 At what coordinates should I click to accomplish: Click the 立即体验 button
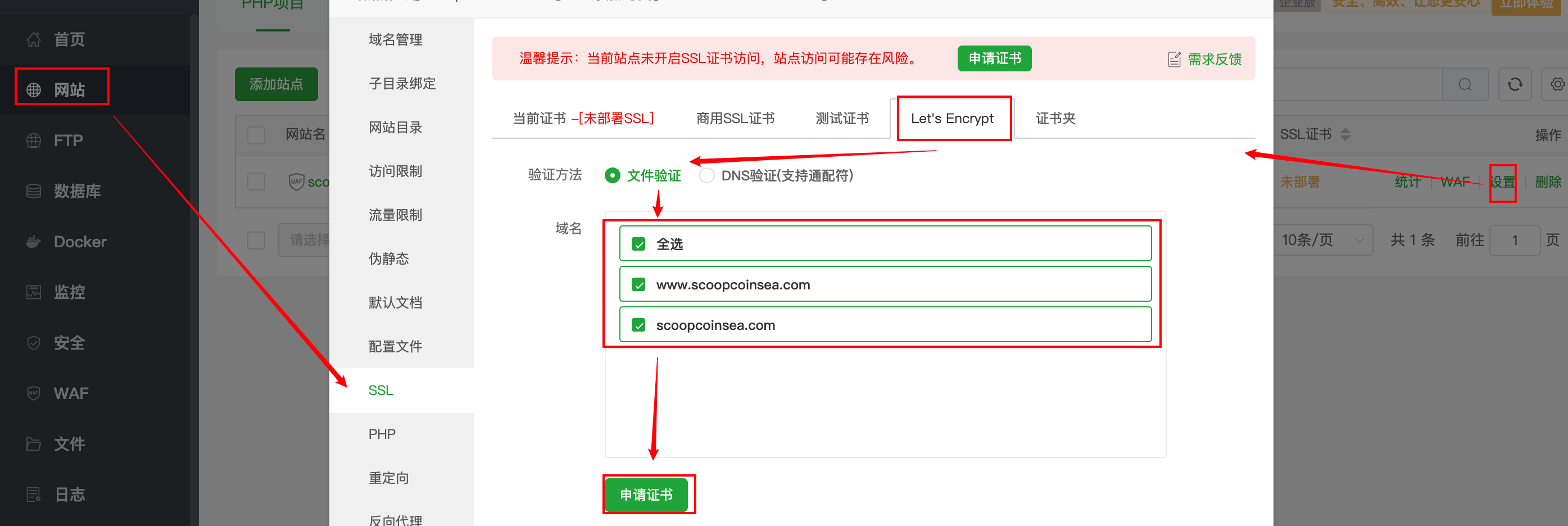[1525, 4]
